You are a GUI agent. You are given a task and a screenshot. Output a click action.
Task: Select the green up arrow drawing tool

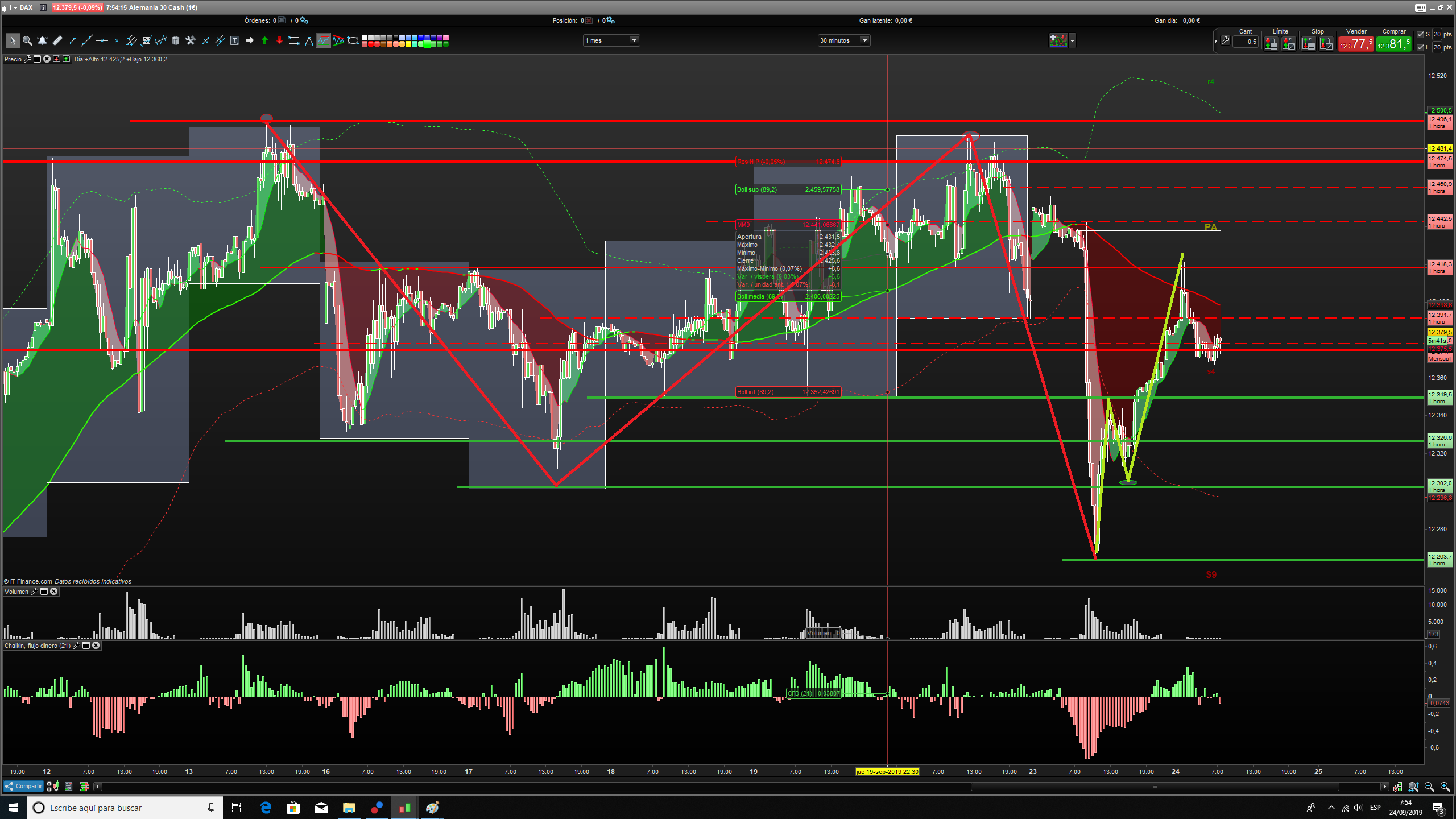(264, 40)
